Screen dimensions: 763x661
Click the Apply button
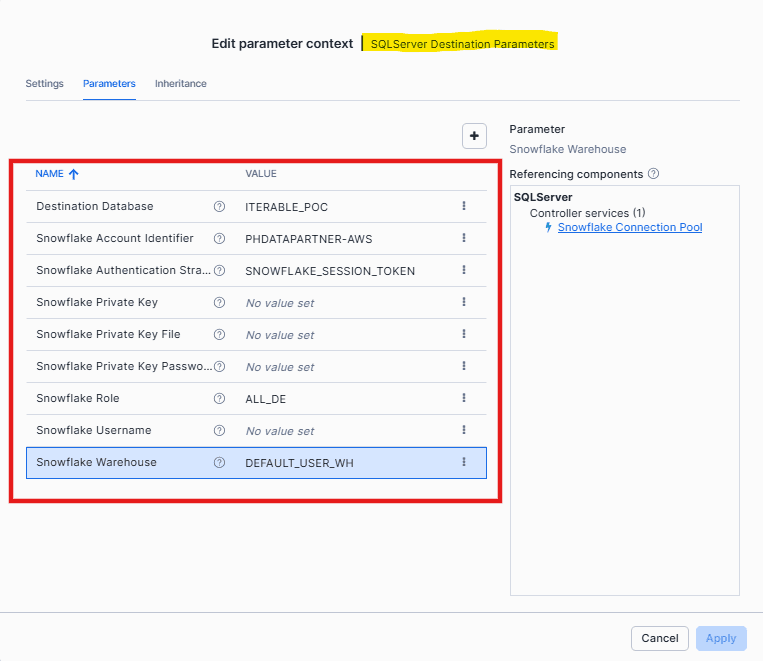[x=721, y=638]
